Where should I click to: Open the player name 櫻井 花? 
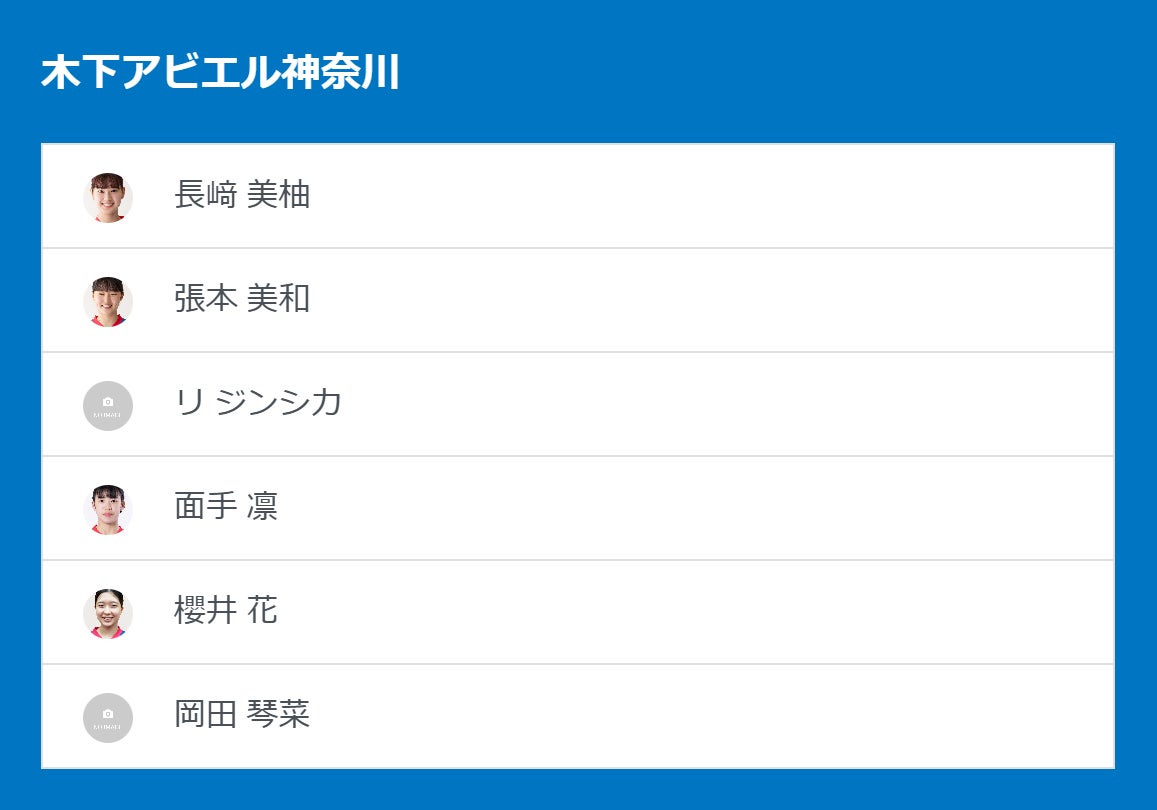pyautogui.click(x=226, y=611)
